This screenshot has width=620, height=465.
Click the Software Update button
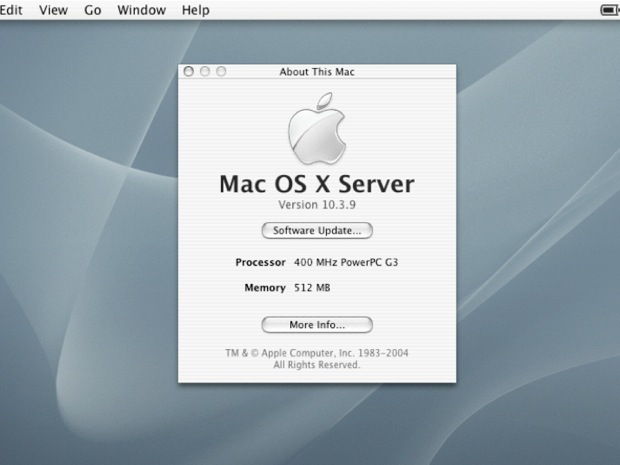coord(317,231)
